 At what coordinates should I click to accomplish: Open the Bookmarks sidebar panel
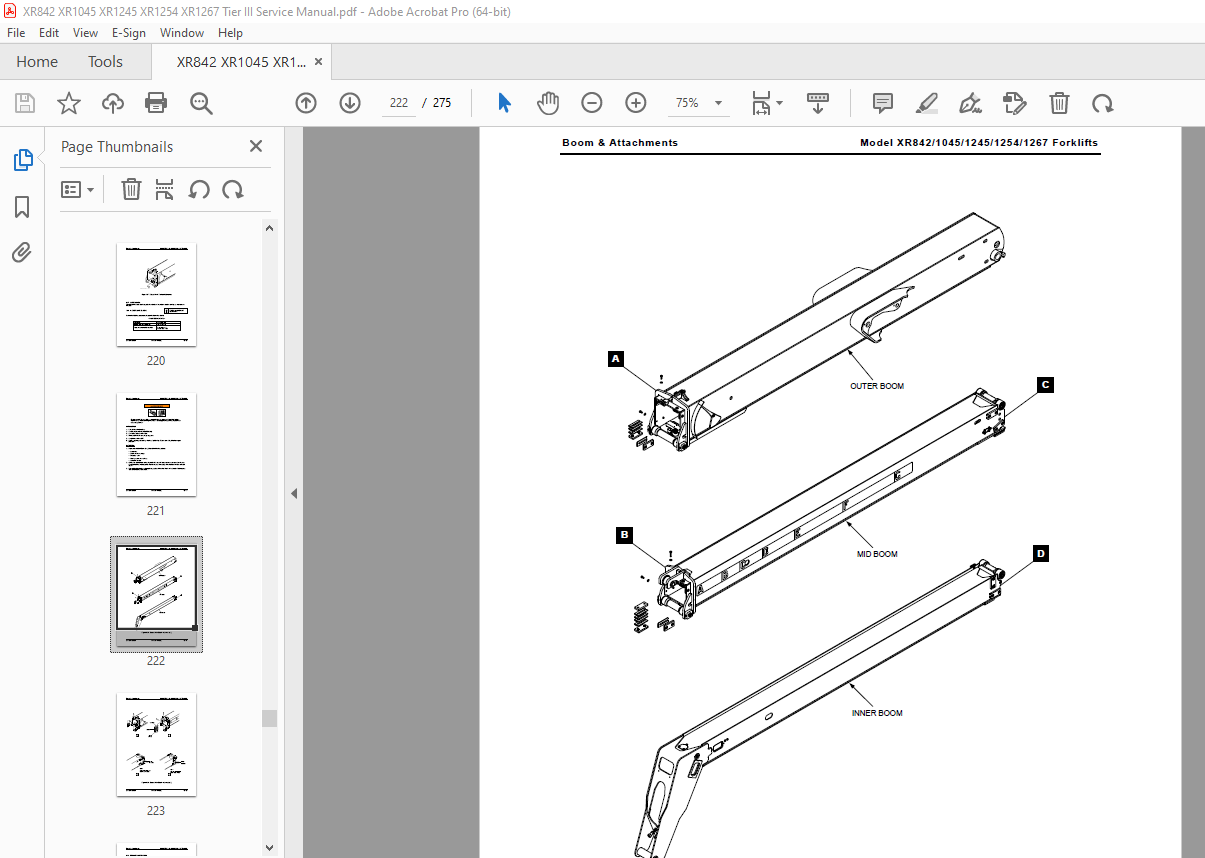pyautogui.click(x=22, y=206)
